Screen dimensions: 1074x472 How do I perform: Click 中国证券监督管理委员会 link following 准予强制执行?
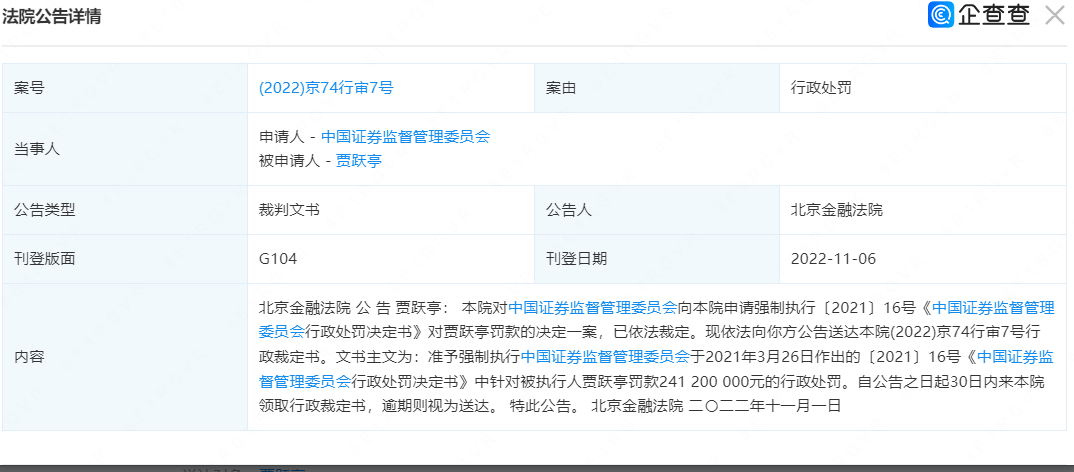coord(605,356)
